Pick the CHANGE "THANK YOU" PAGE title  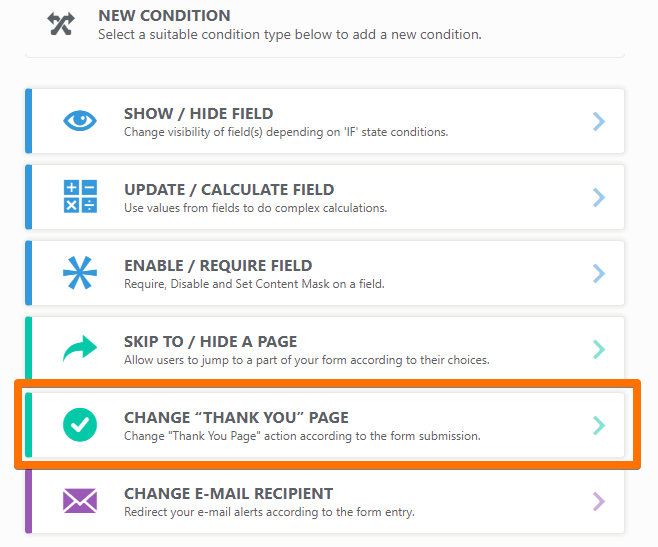(x=236, y=418)
